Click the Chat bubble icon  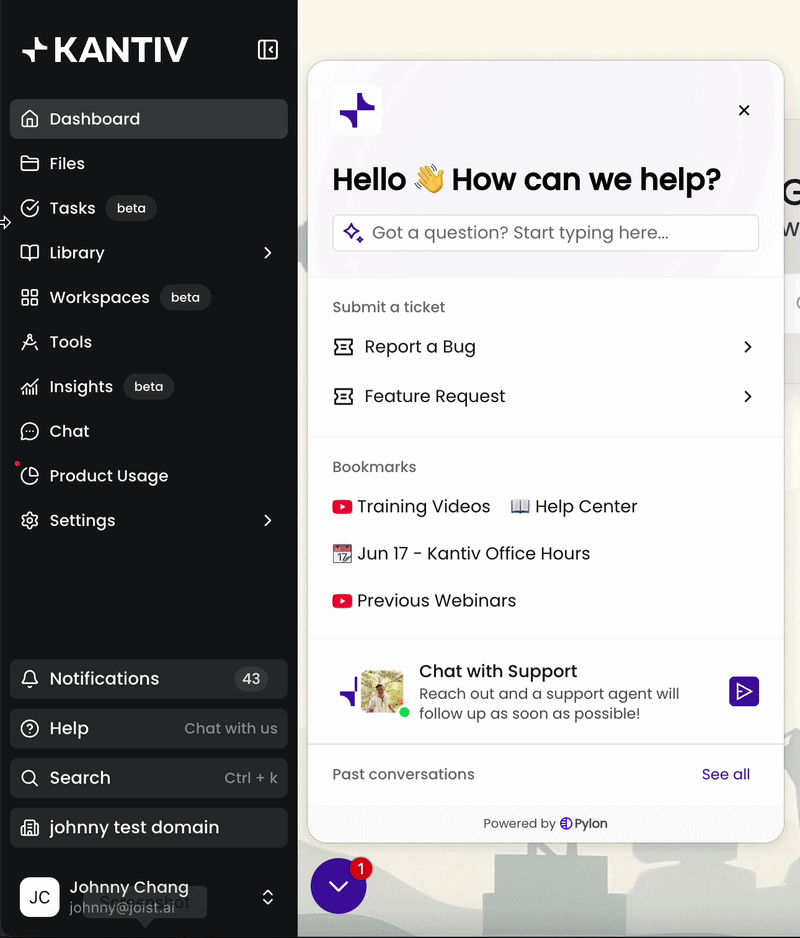point(30,431)
